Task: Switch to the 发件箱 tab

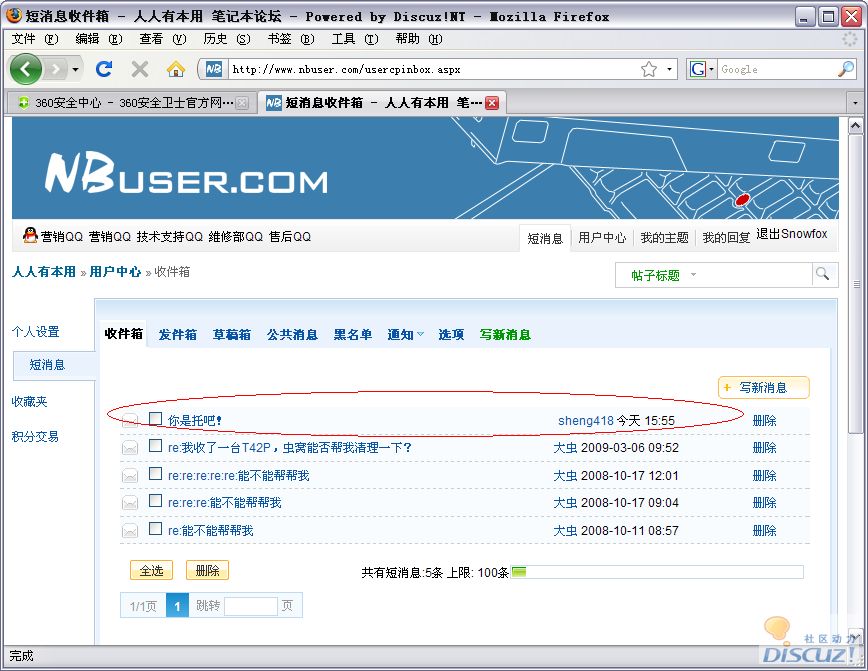Action: (x=178, y=334)
